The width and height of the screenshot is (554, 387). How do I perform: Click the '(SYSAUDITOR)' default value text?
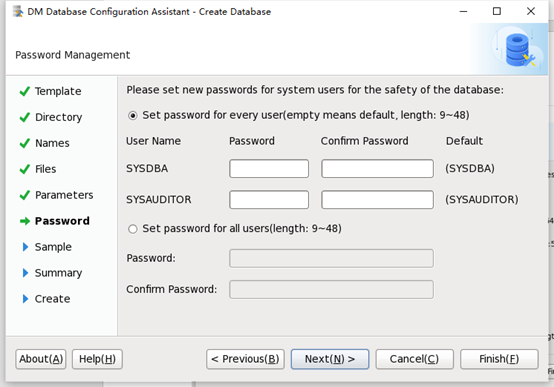[482, 200]
